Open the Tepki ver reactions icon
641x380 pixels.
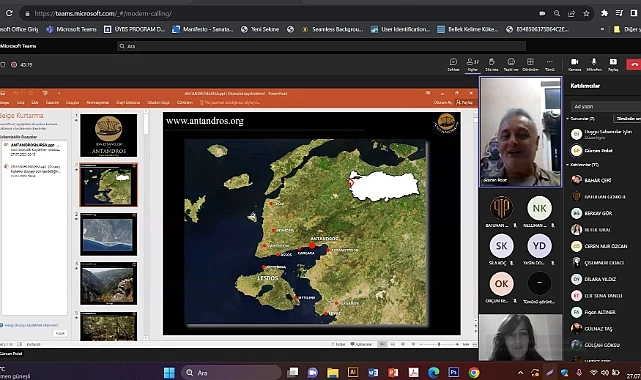tap(511, 64)
